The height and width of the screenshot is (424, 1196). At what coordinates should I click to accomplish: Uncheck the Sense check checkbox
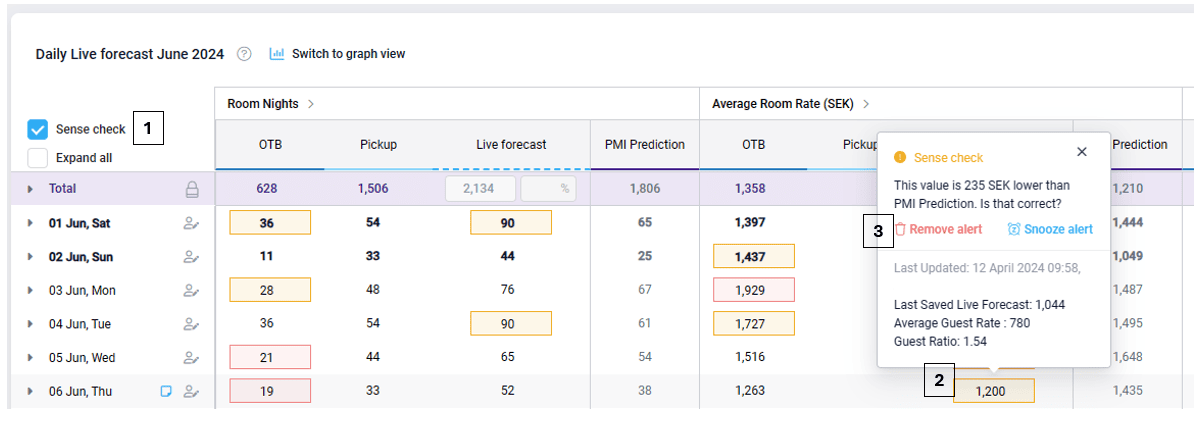tap(38, 129)
